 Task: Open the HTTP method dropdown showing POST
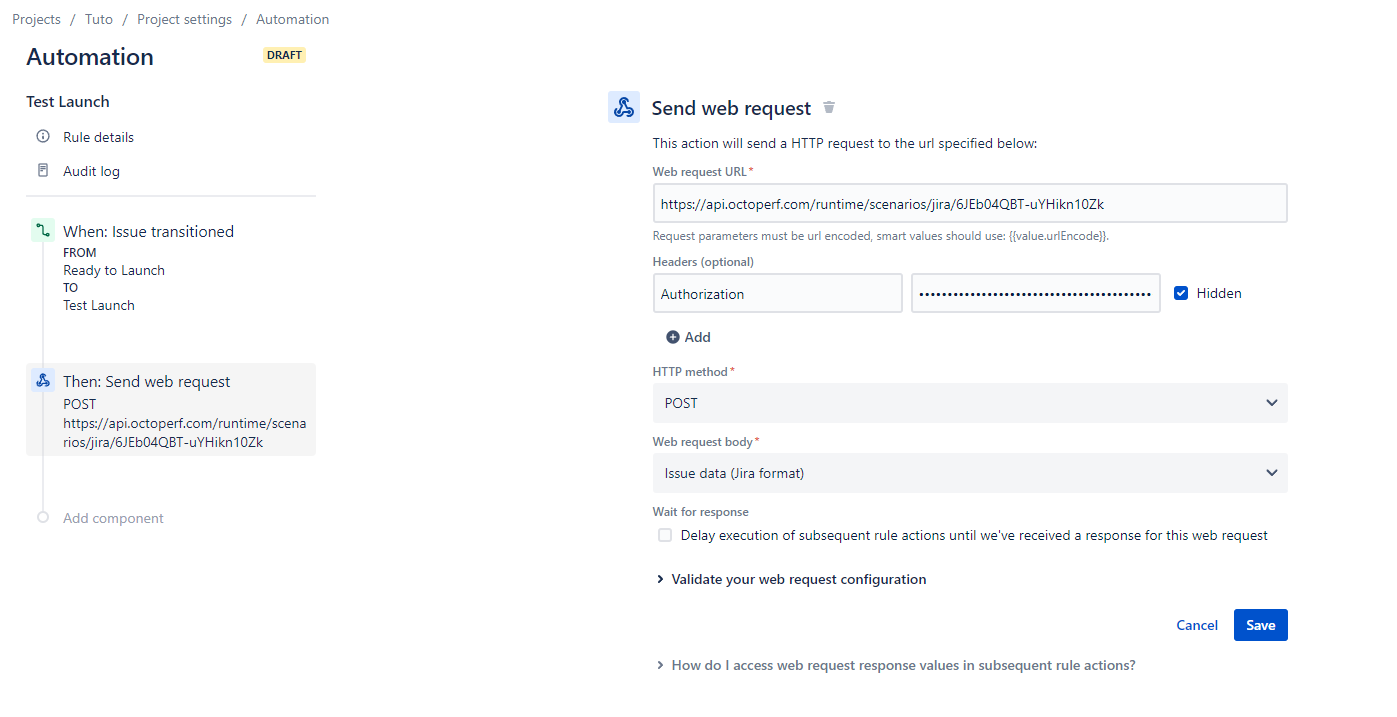[969, 402]
